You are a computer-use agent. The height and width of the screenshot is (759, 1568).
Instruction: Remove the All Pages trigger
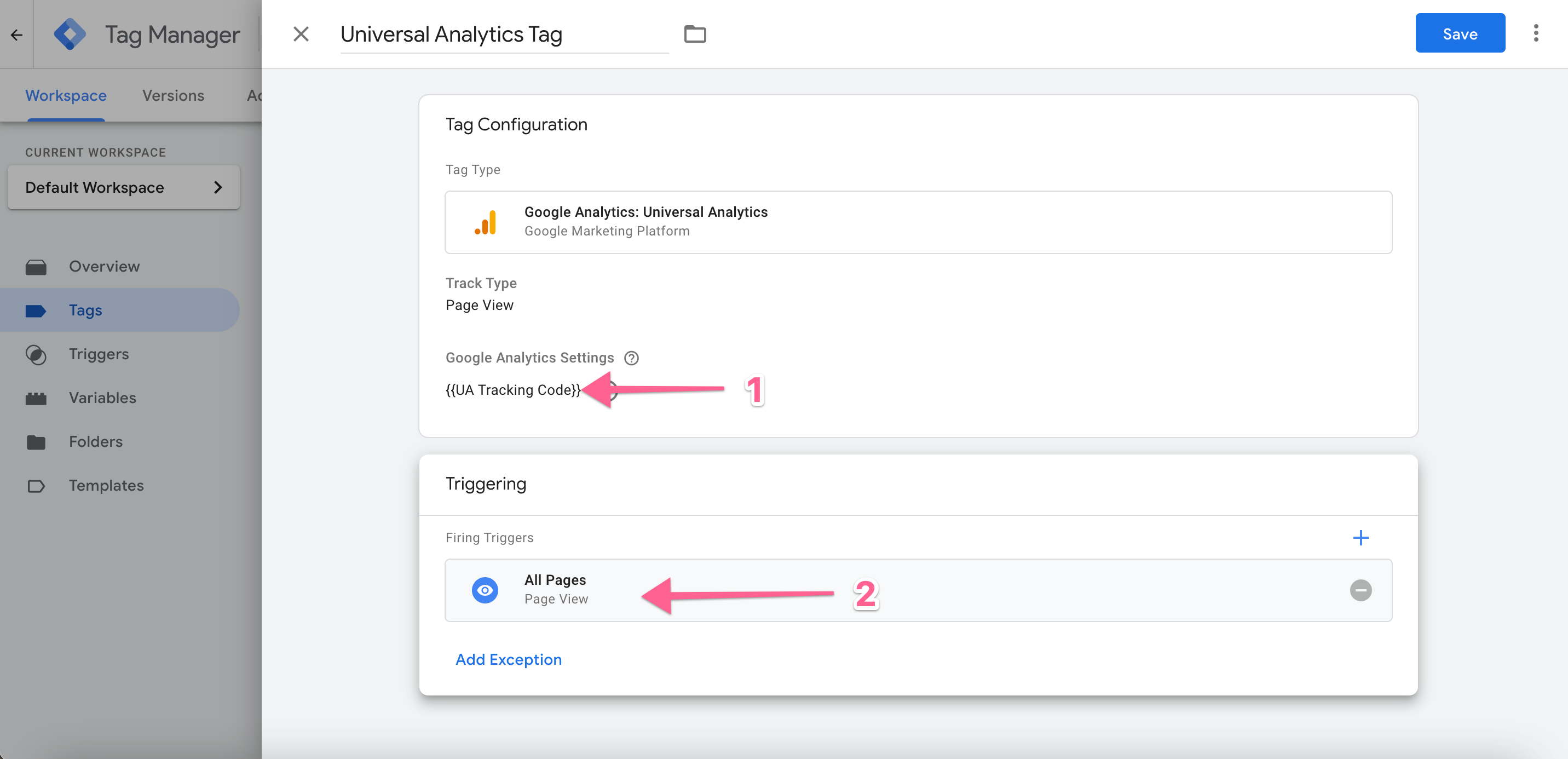1361,590
